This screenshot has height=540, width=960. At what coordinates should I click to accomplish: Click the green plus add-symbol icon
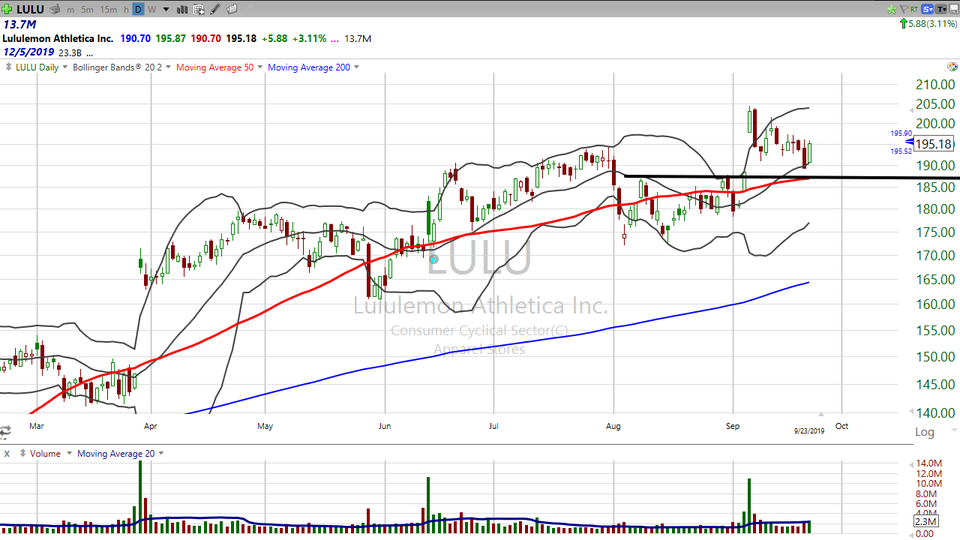[7, 9]
